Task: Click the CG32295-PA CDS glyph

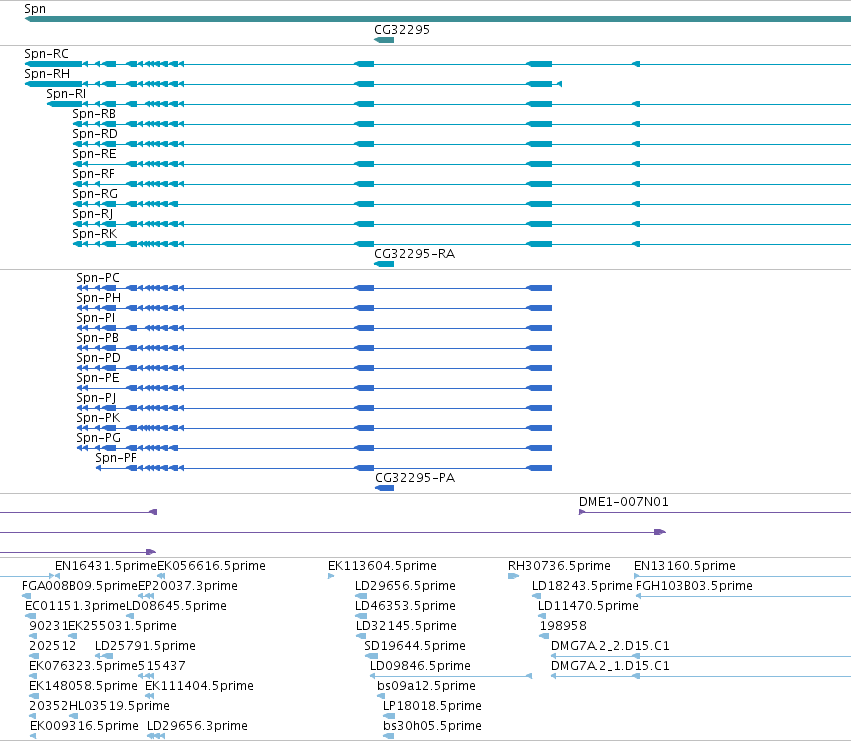Action: tap(385, 489)
